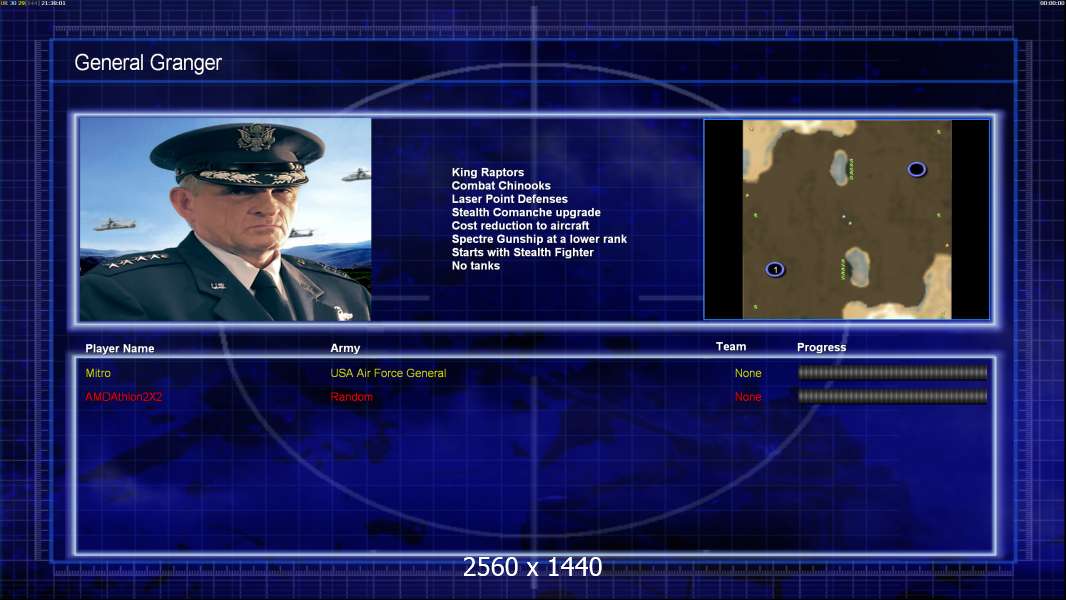
Task: Click start position marker 1 on the map
Action: 774,270
